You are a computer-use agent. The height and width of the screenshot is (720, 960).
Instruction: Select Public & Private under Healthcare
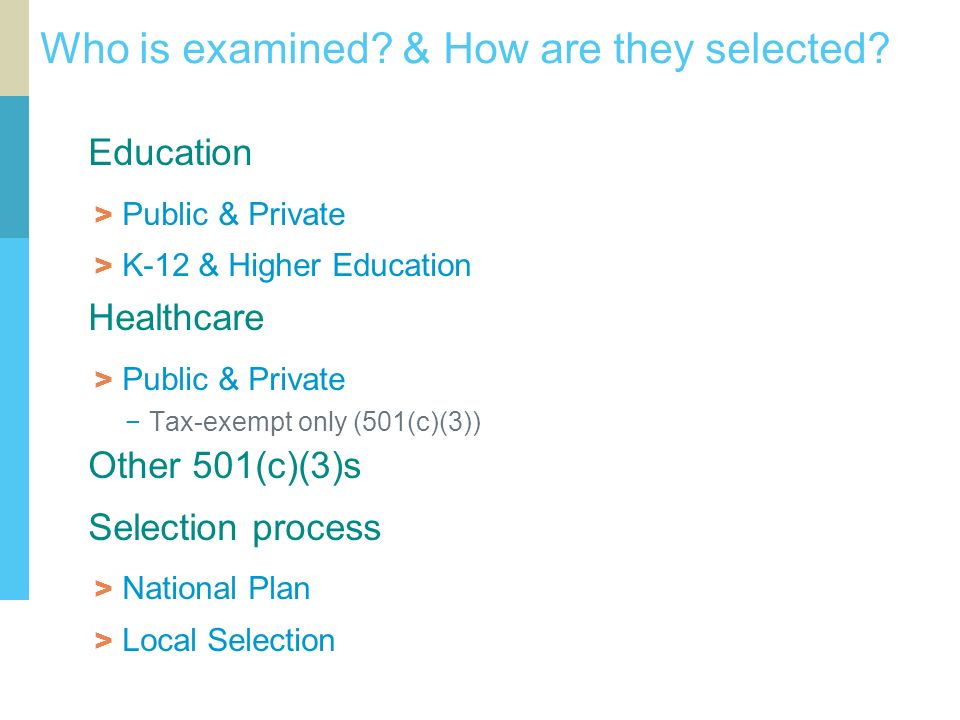pyautogui.click(x=233, y=379)
